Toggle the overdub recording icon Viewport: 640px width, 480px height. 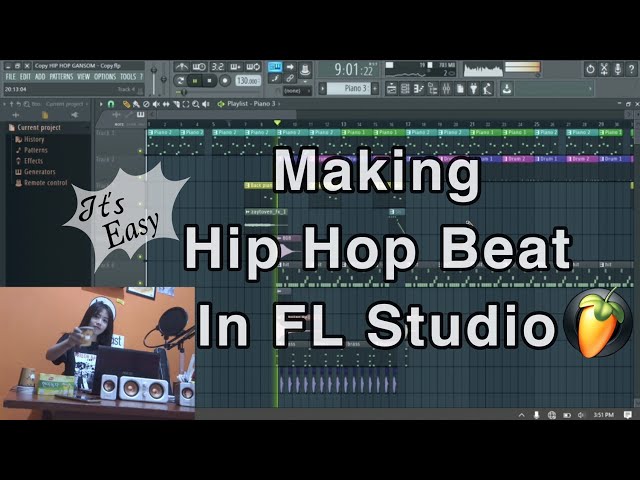click(236, 67)
